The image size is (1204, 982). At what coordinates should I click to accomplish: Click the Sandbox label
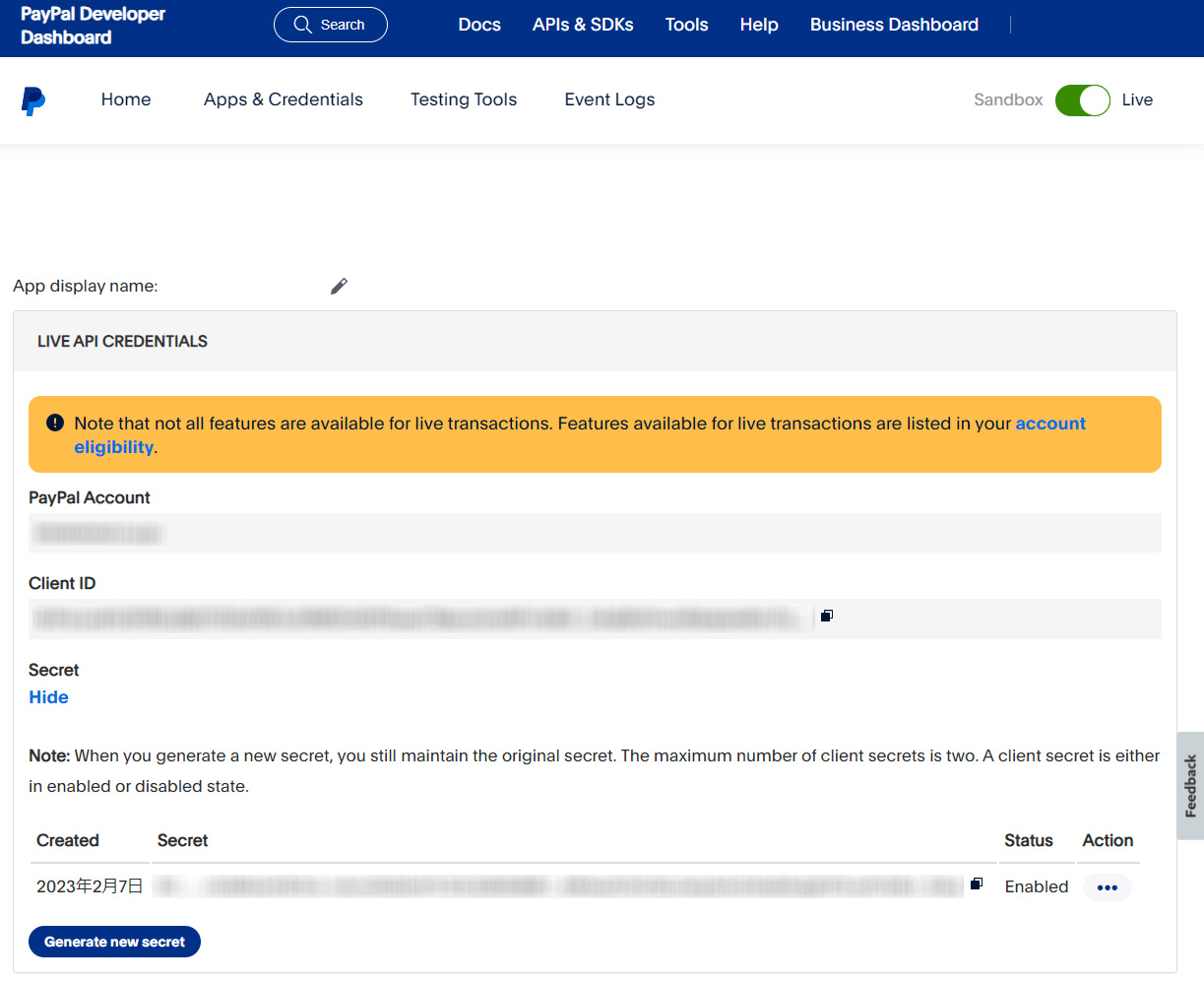tap(1008, 99)
